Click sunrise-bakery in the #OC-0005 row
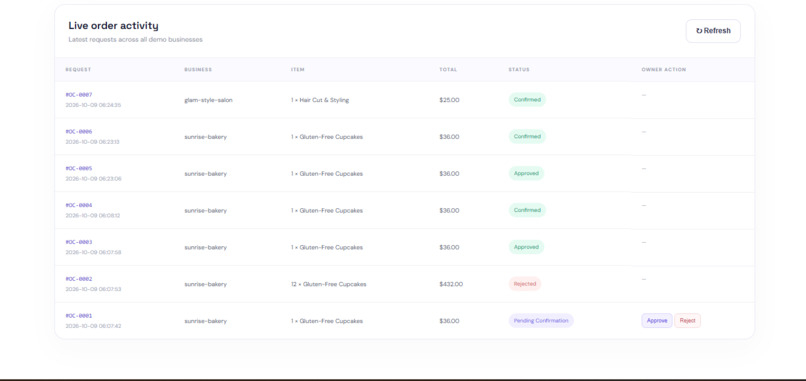The width and height of the screenshot is (806, 381). [205, 174]
